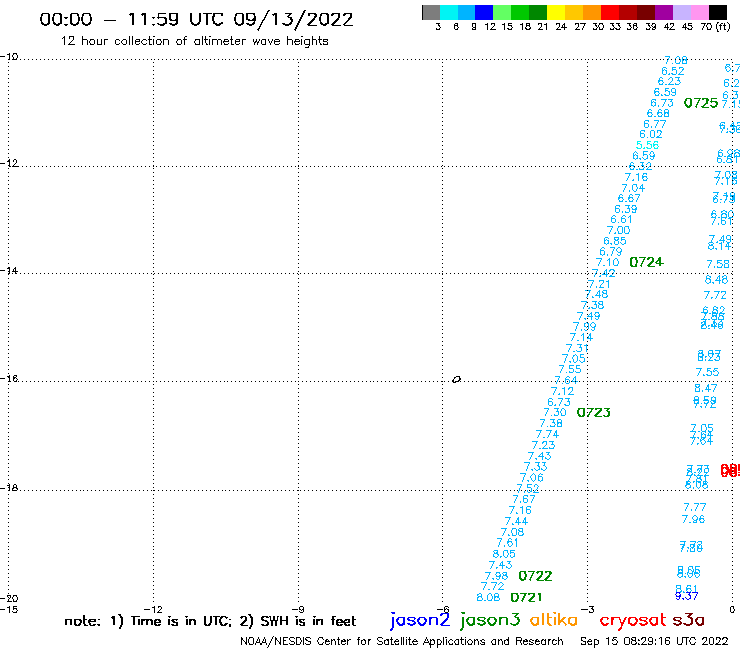Select the 'cryosat' satellite legend label
Screen dimensions: 740x650
pos(633,620)
